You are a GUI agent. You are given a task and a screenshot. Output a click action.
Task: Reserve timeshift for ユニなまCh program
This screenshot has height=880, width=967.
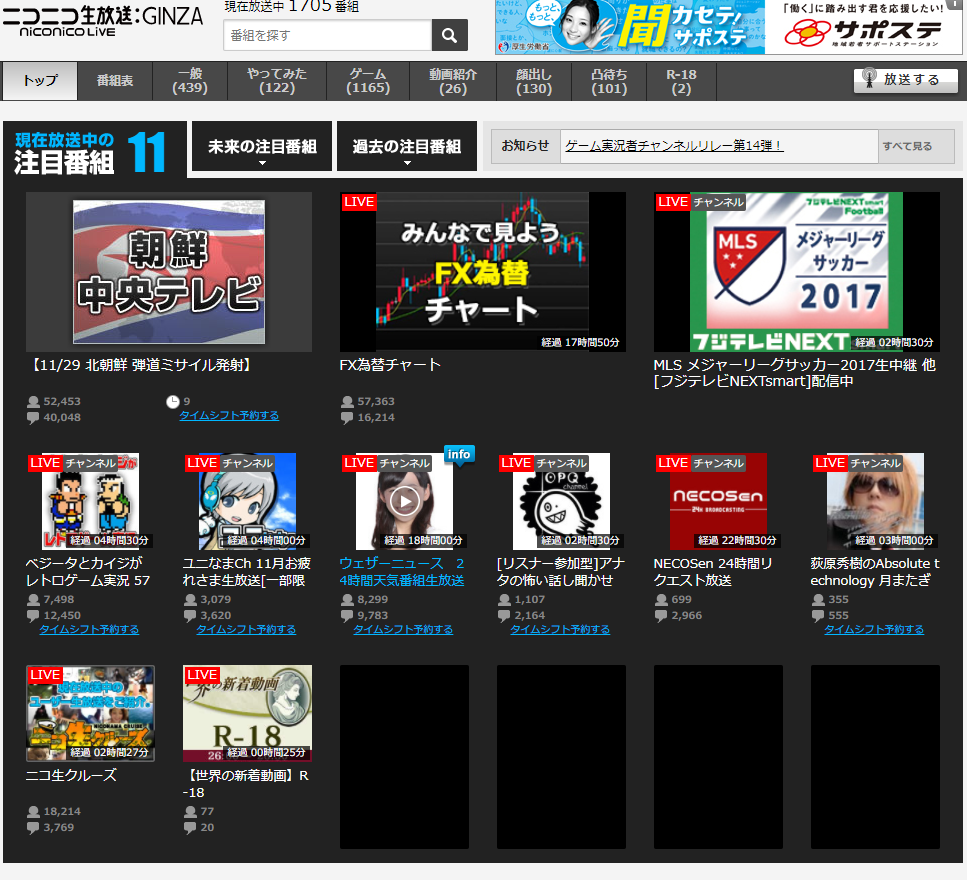click(246, 630)
